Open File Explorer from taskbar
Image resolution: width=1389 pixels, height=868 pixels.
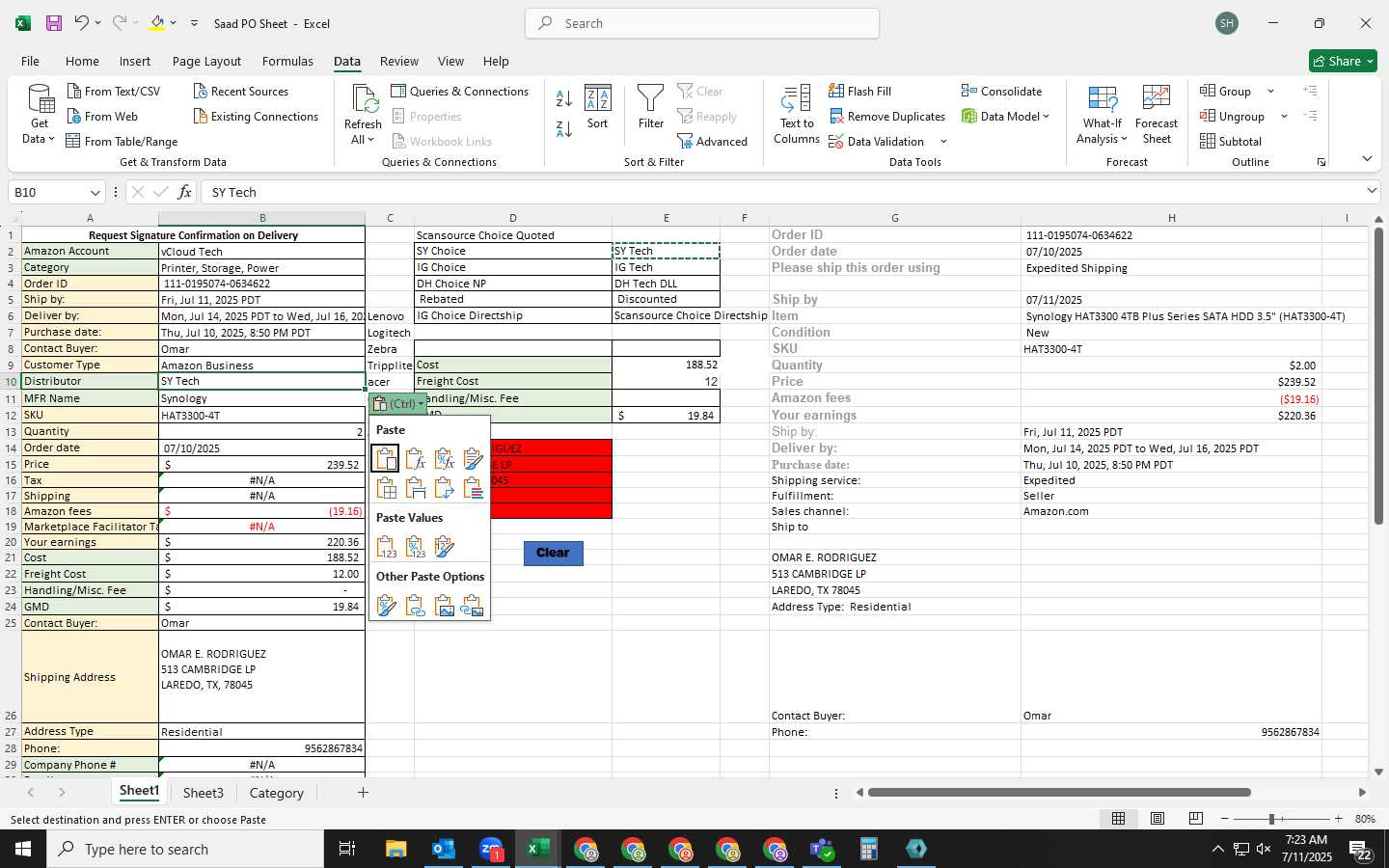pos(396,849)
